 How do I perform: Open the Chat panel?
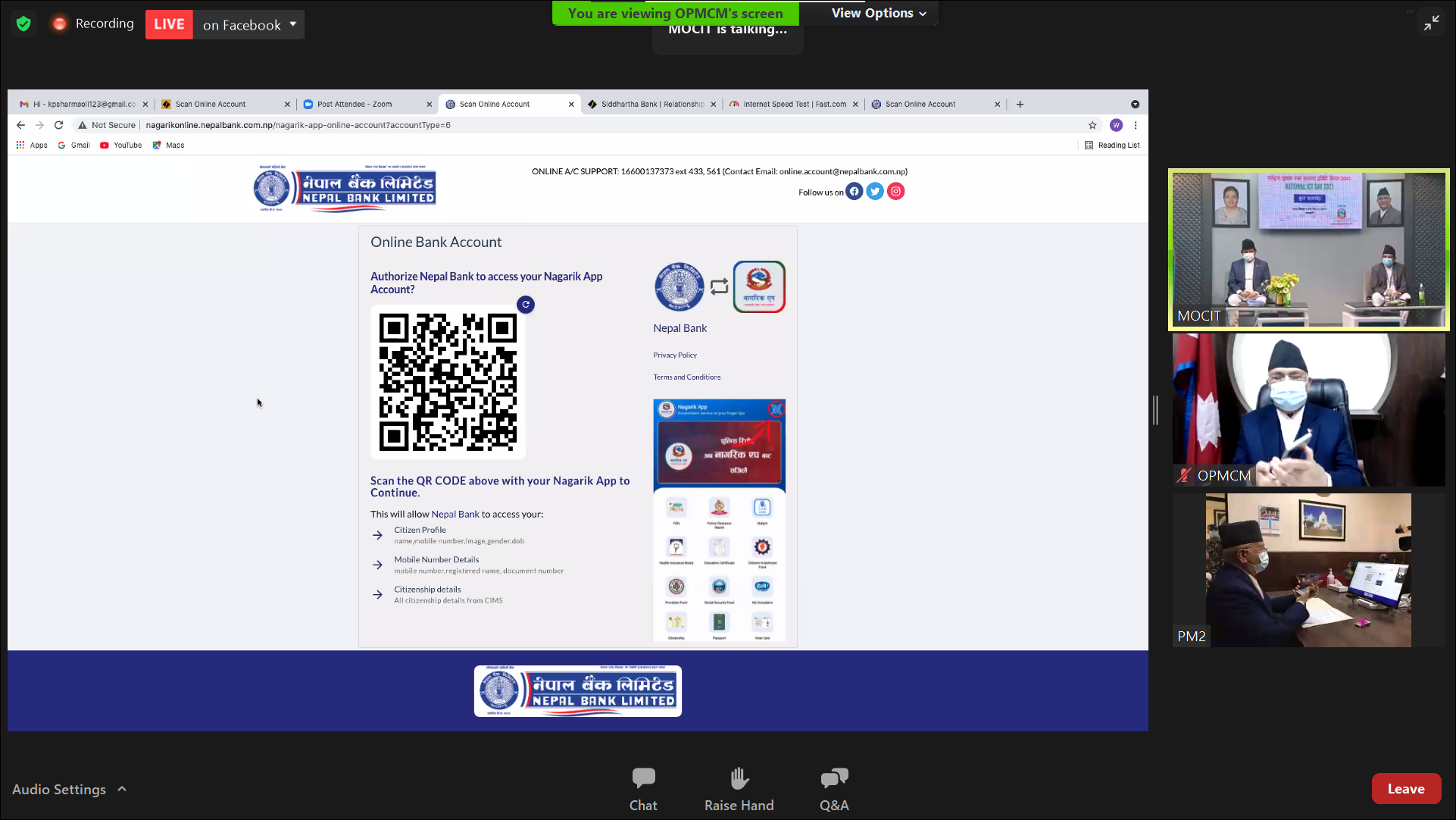(x=643, y=789)
